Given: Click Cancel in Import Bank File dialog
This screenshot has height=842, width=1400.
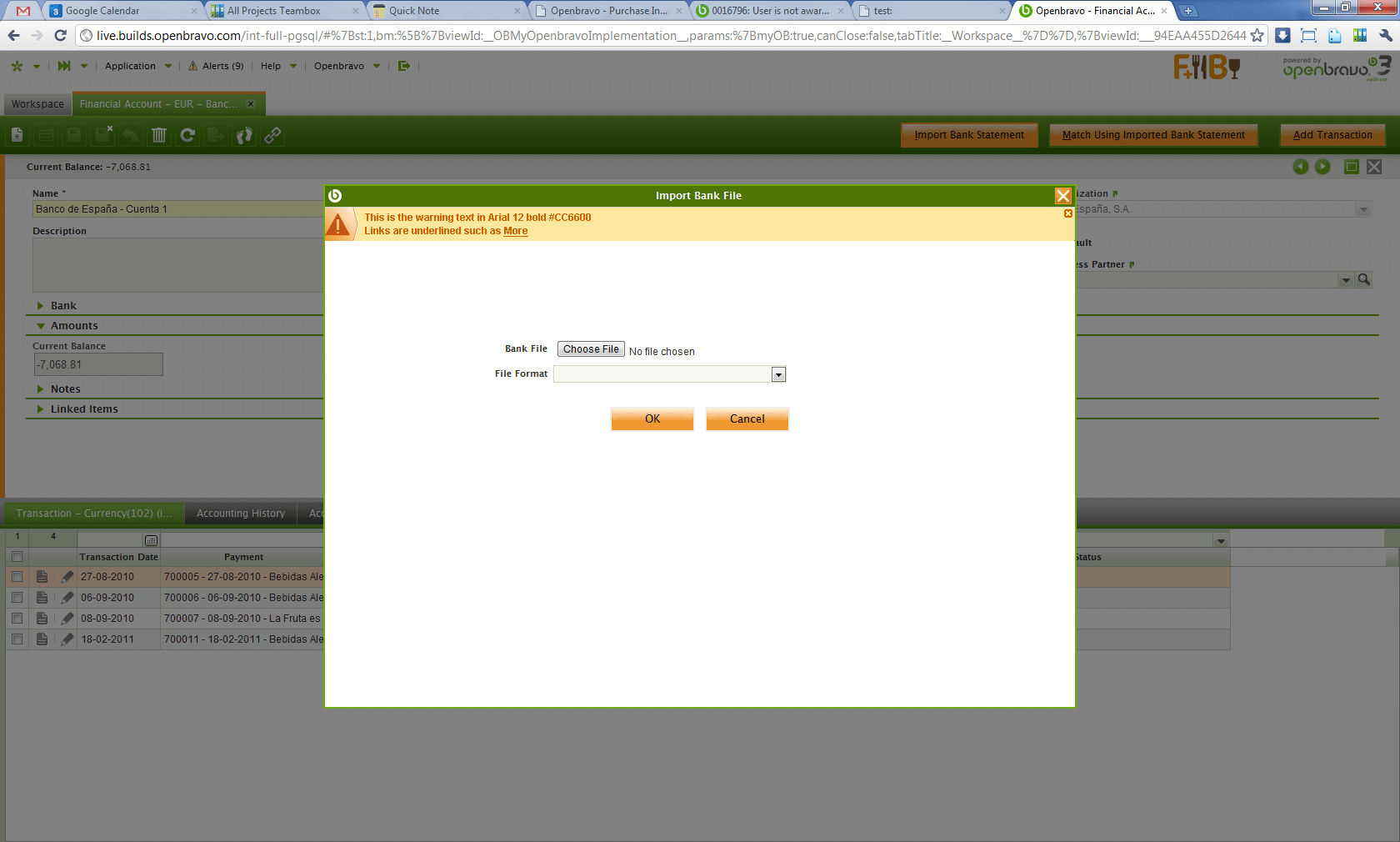Looking at the screenshot, I should tap(747, 418).
